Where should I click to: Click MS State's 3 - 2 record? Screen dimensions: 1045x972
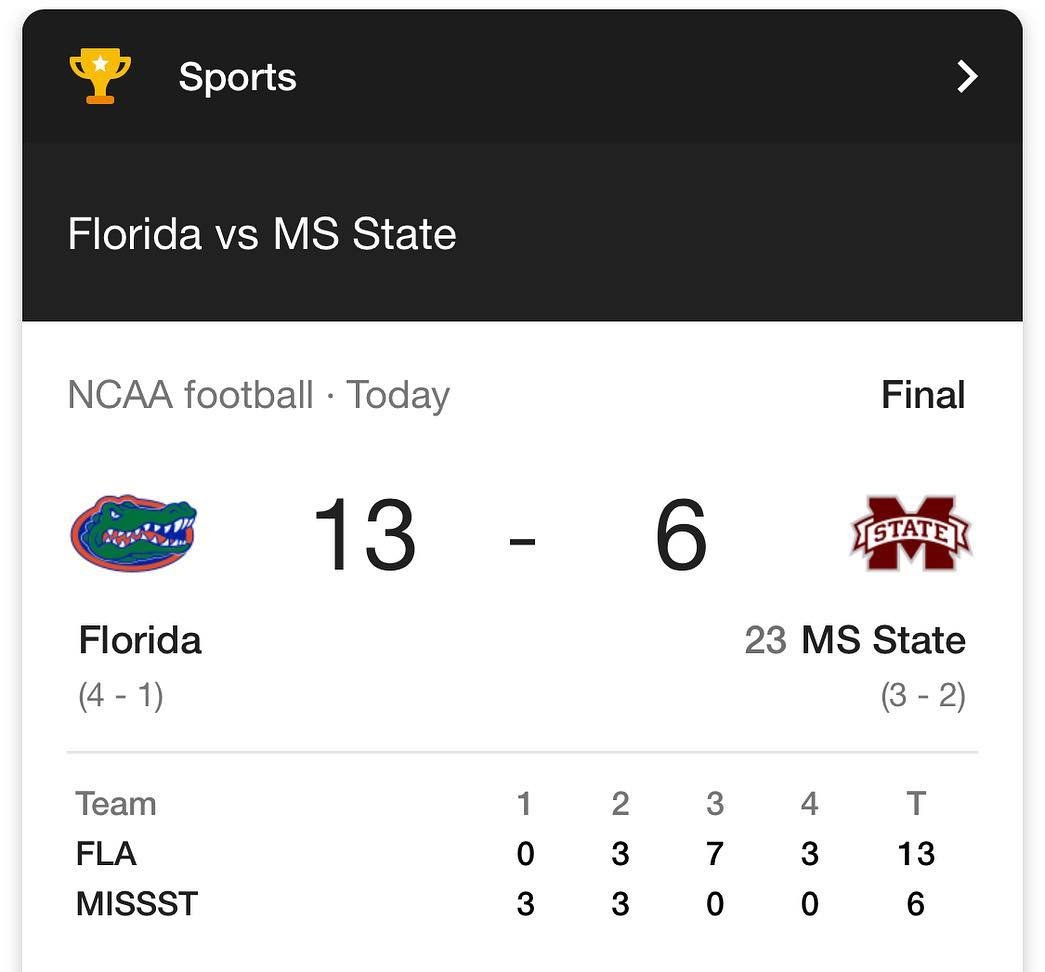(x=923, y=695)
